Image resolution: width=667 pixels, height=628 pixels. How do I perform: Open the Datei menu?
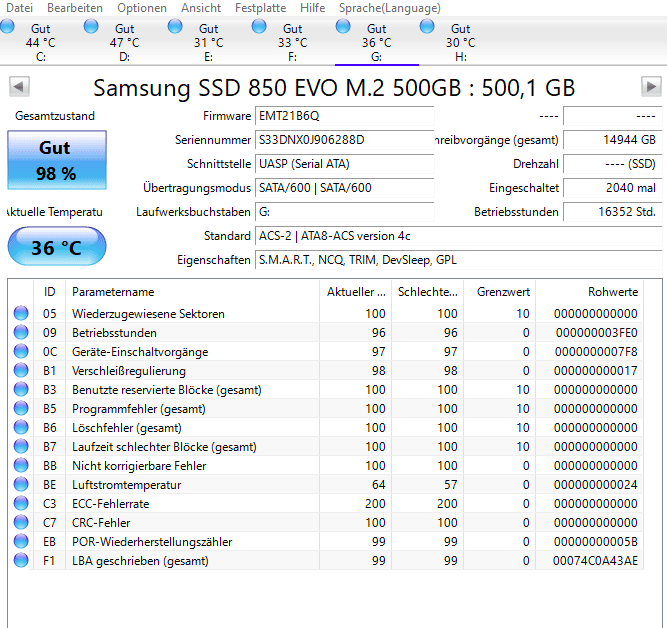coord(19,8)
